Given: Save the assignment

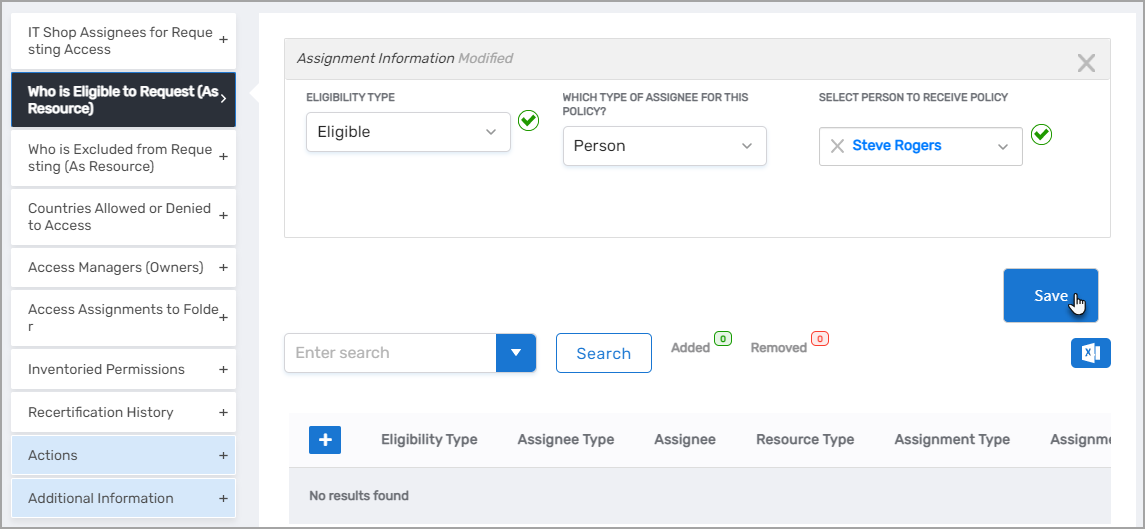Looking at the screenshot, I should (1050, 296).
